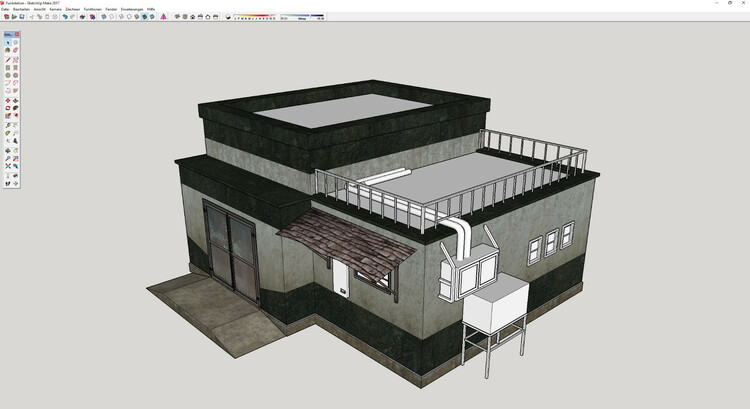The height and width of the screenshot is (409, 750).
Task: Choose the Rotate tool
Action: [8, 108]
